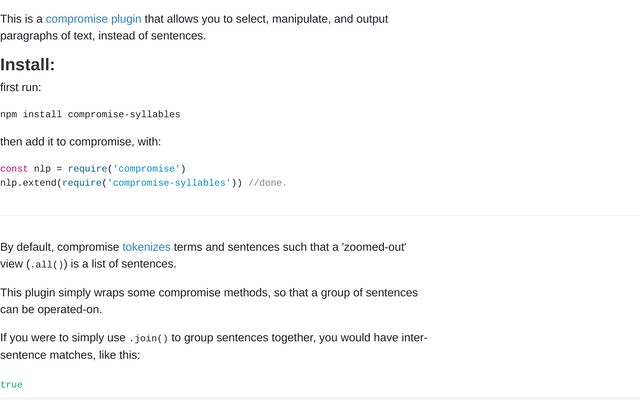Screen dimensions: 640x400
Task: Click the 'nlp.extend' code line
Action: click(143, 182)
